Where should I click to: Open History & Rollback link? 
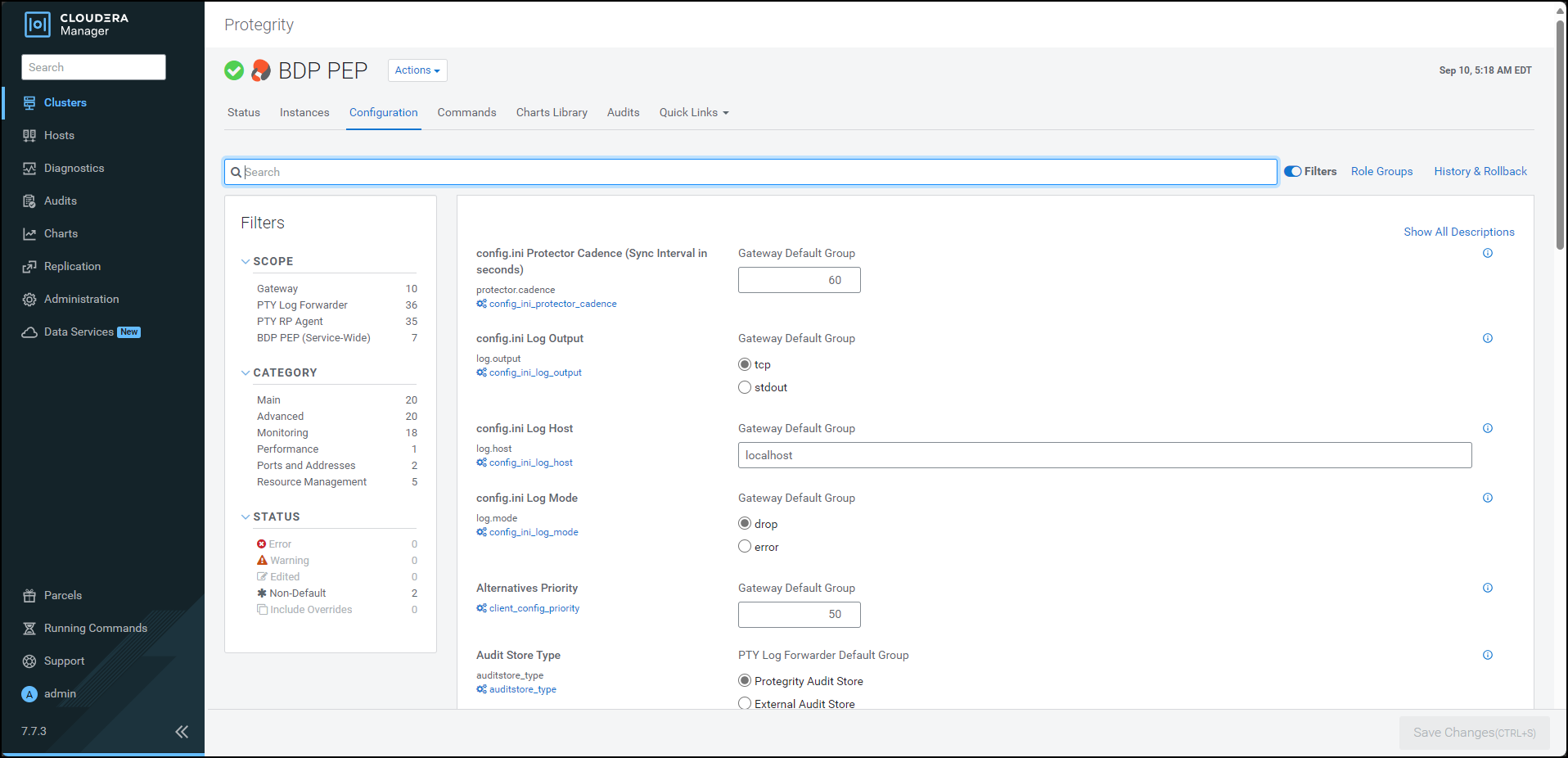pyautogui.click(x=1480, y=172)
